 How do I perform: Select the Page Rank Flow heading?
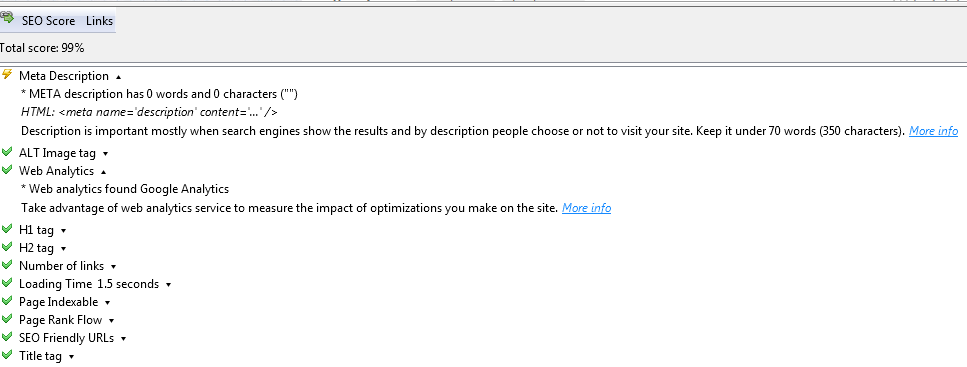click(60, 320)
